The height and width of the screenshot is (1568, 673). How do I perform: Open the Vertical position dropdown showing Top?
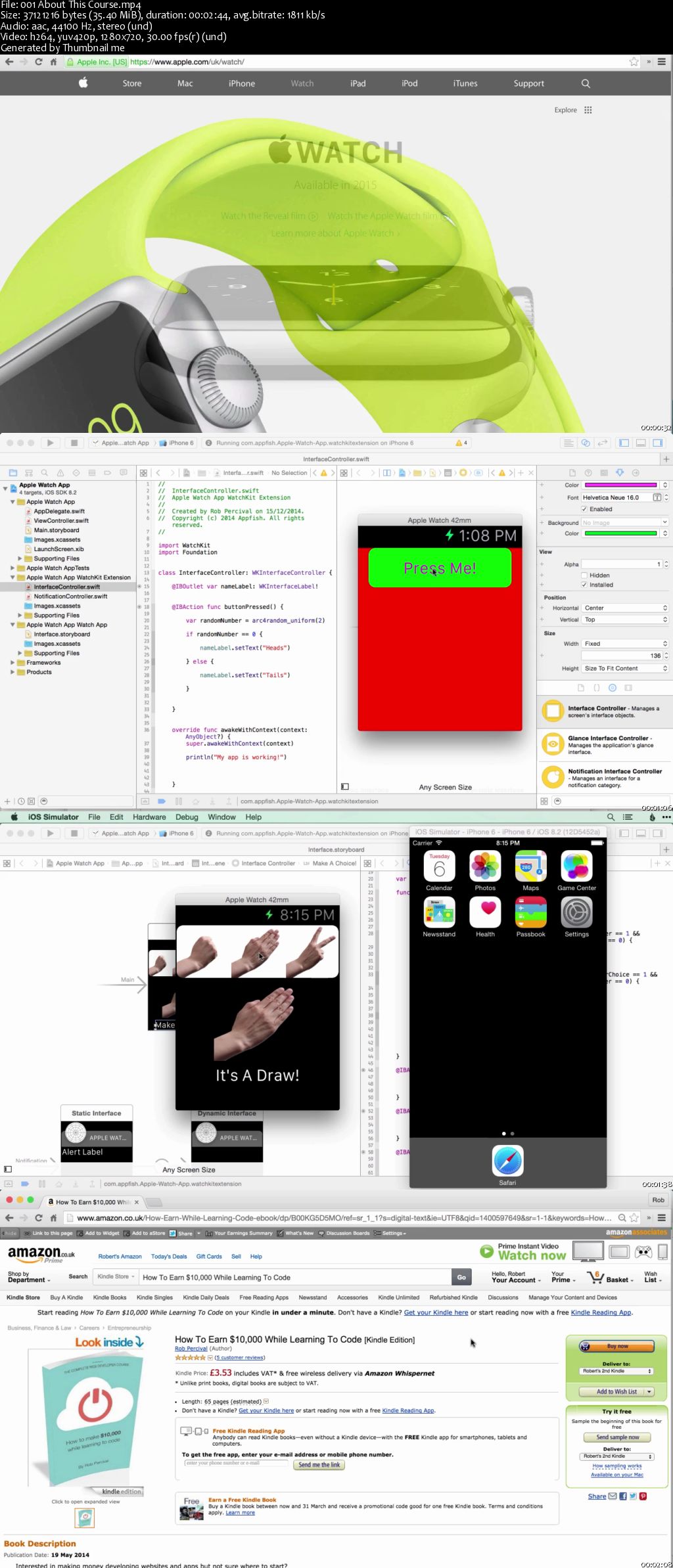625,619
